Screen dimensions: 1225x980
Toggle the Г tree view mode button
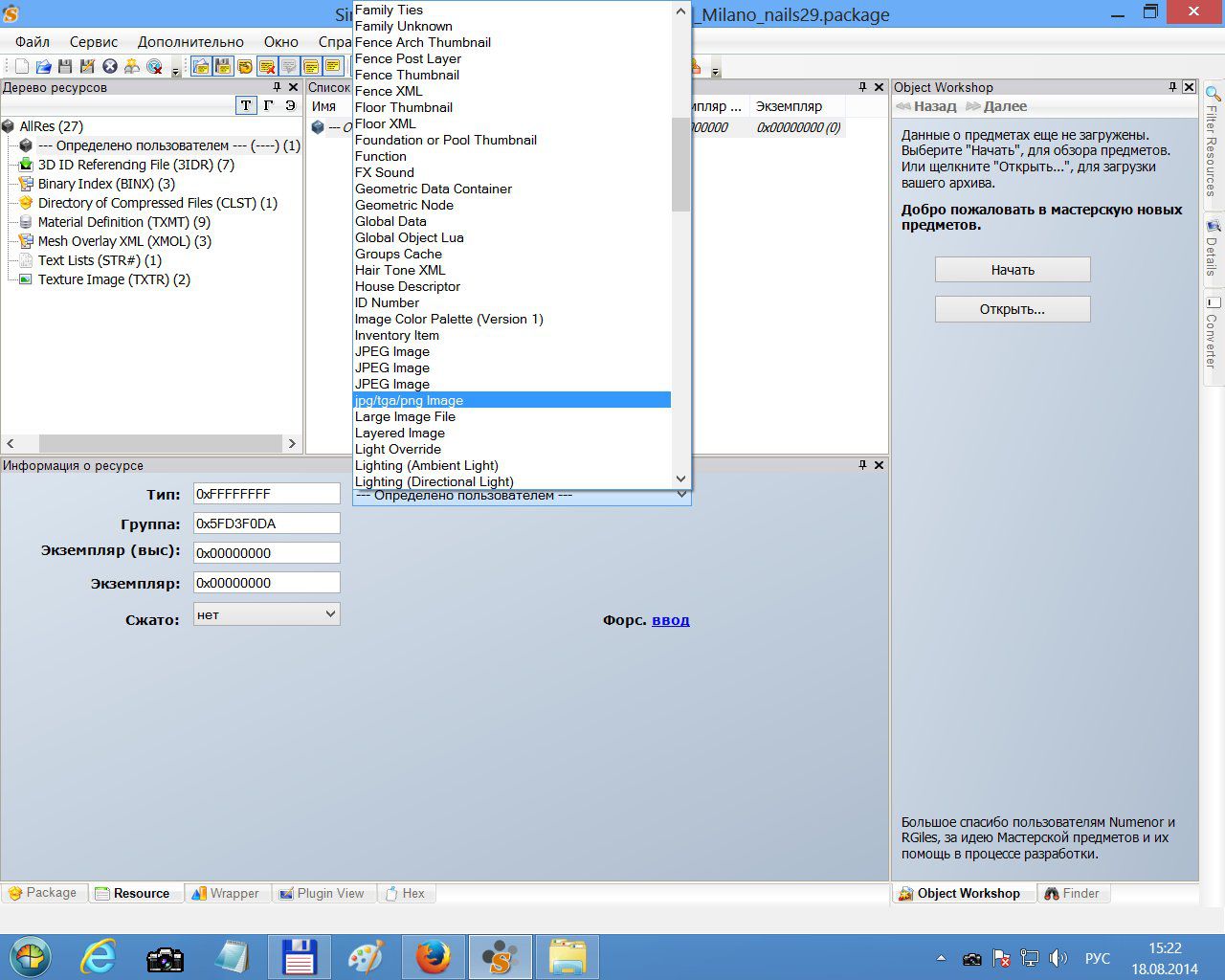pos(268,106)
